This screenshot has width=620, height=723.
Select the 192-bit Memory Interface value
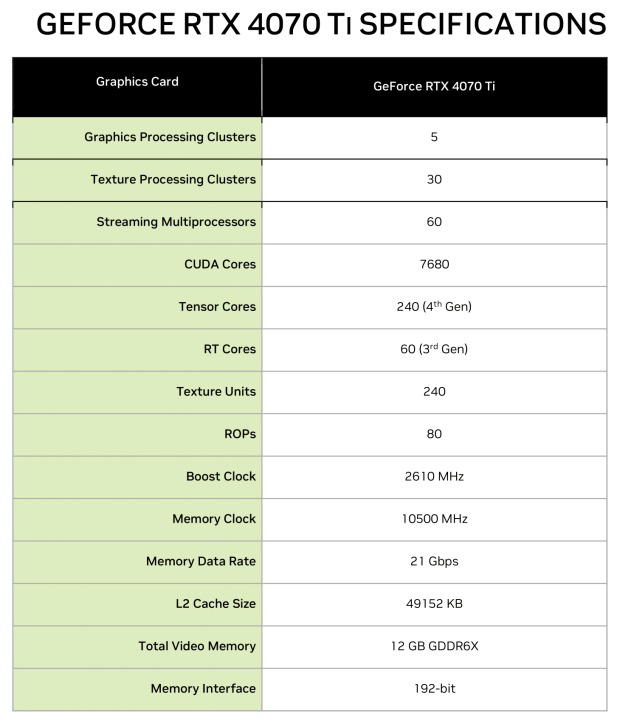point(435,688)
